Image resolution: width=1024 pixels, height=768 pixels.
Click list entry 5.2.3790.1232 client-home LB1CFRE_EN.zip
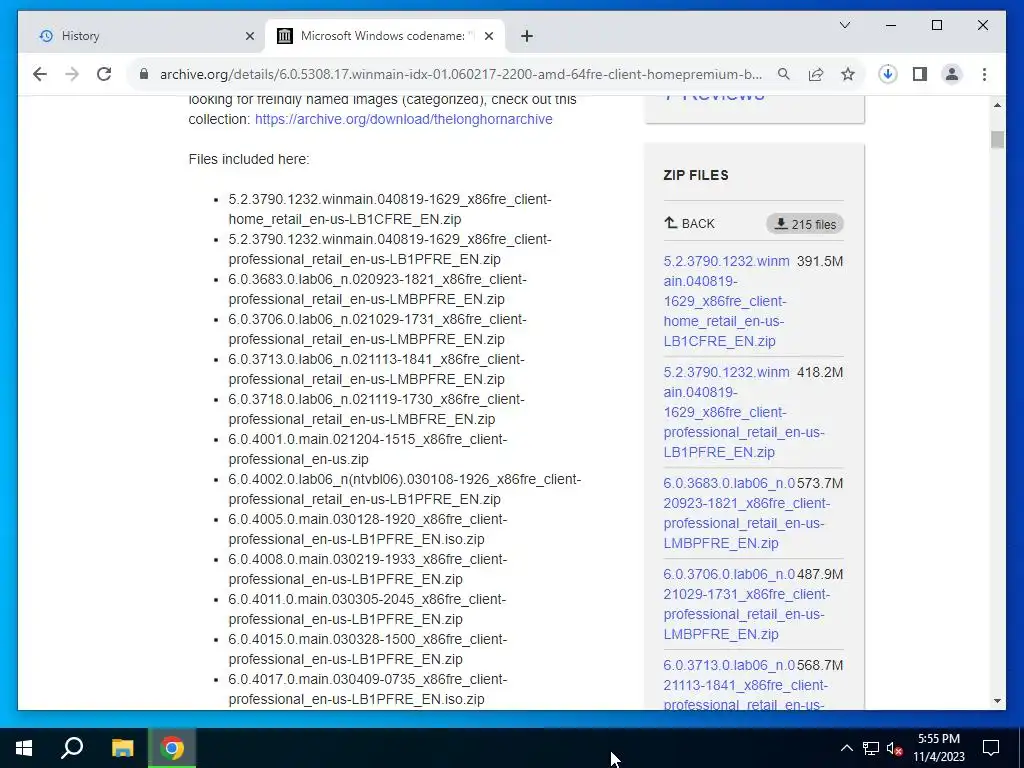[x=390, y=209]
